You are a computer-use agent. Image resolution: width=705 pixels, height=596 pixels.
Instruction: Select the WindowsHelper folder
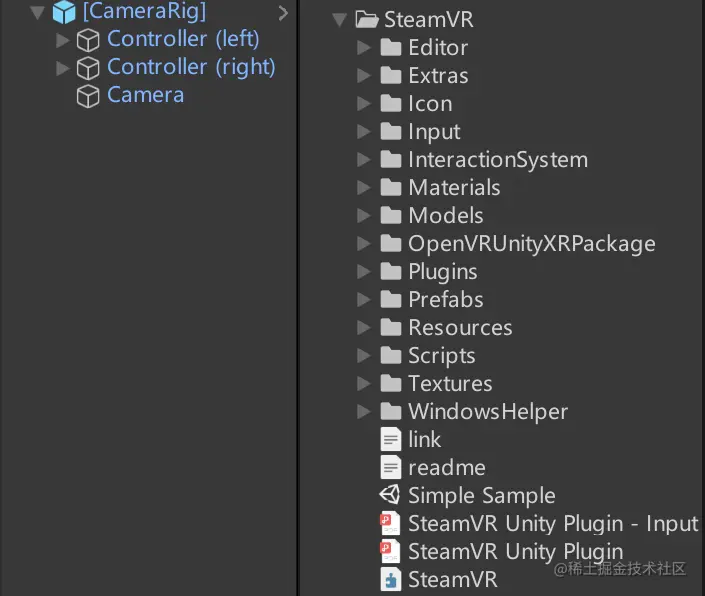(x=487, y=412)
